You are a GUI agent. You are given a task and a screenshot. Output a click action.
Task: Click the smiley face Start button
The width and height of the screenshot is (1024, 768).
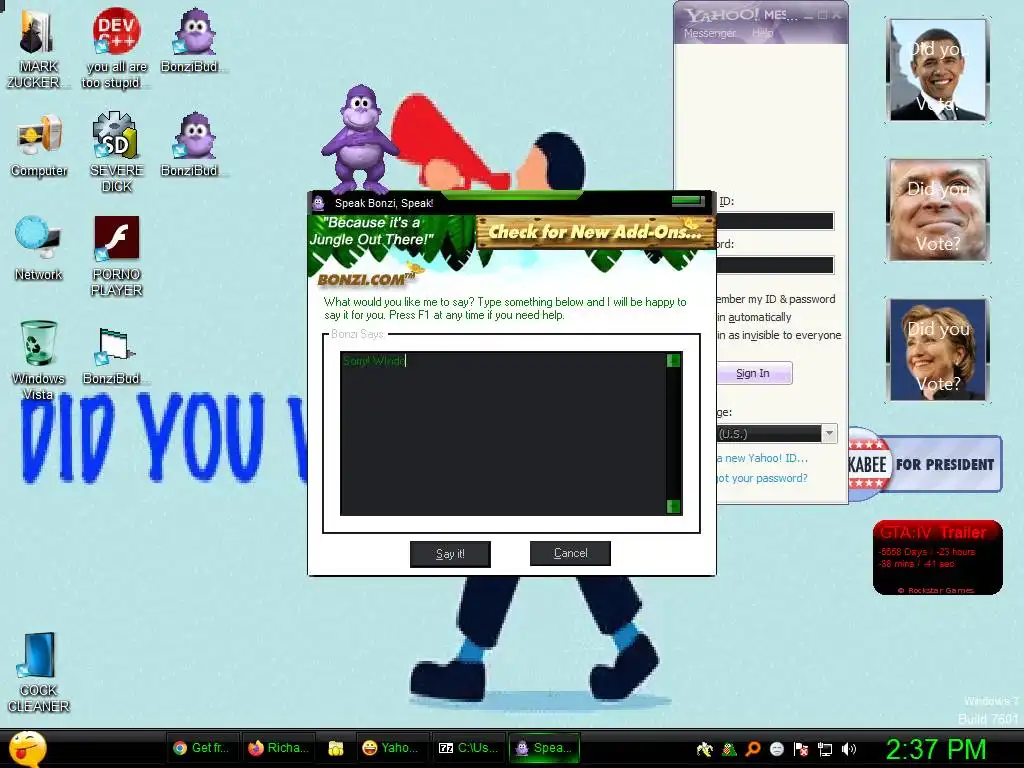[x=27, y=748]
